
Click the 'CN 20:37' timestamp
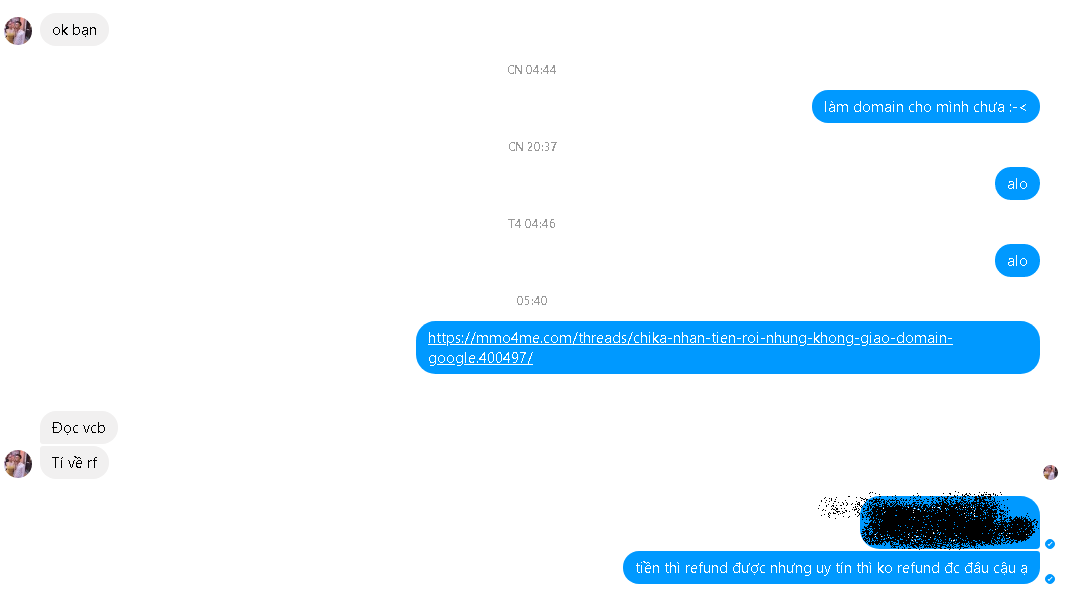532,147
